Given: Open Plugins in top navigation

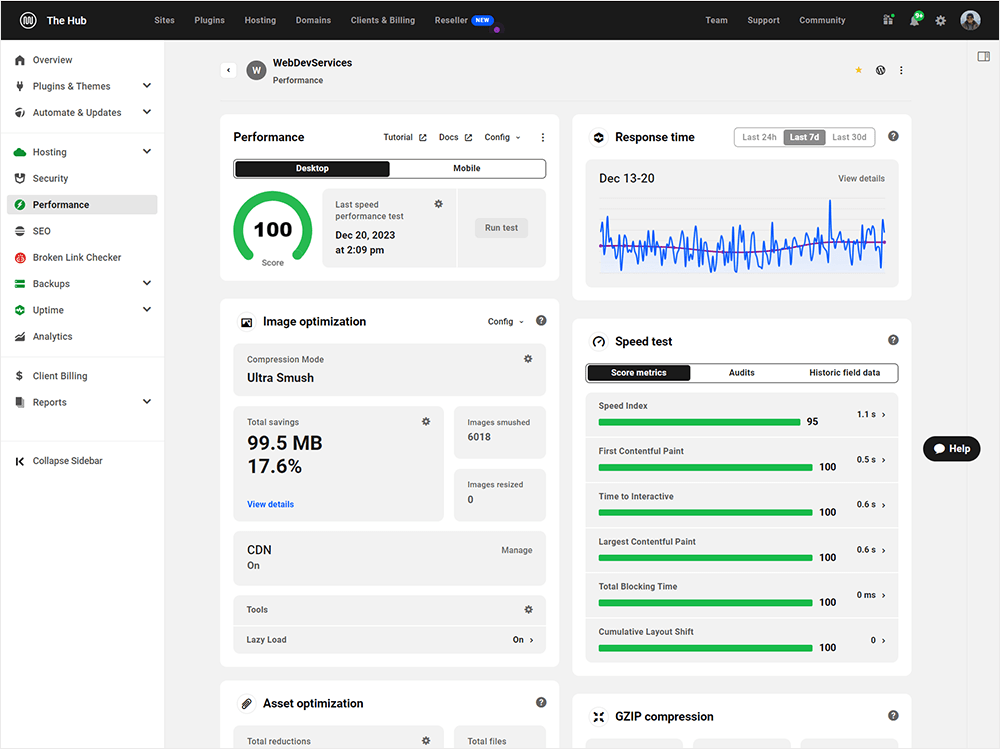Looking at the screenshot, I should (x=209, y=20).
